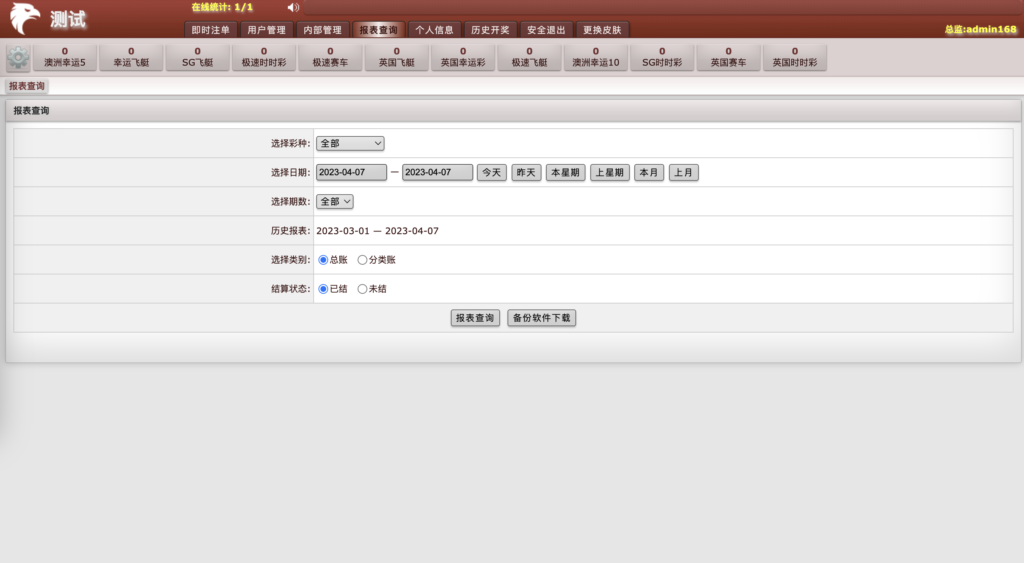Click the settings gear icon
Screen dimensions: 1024x563
(x=18, y=58)
